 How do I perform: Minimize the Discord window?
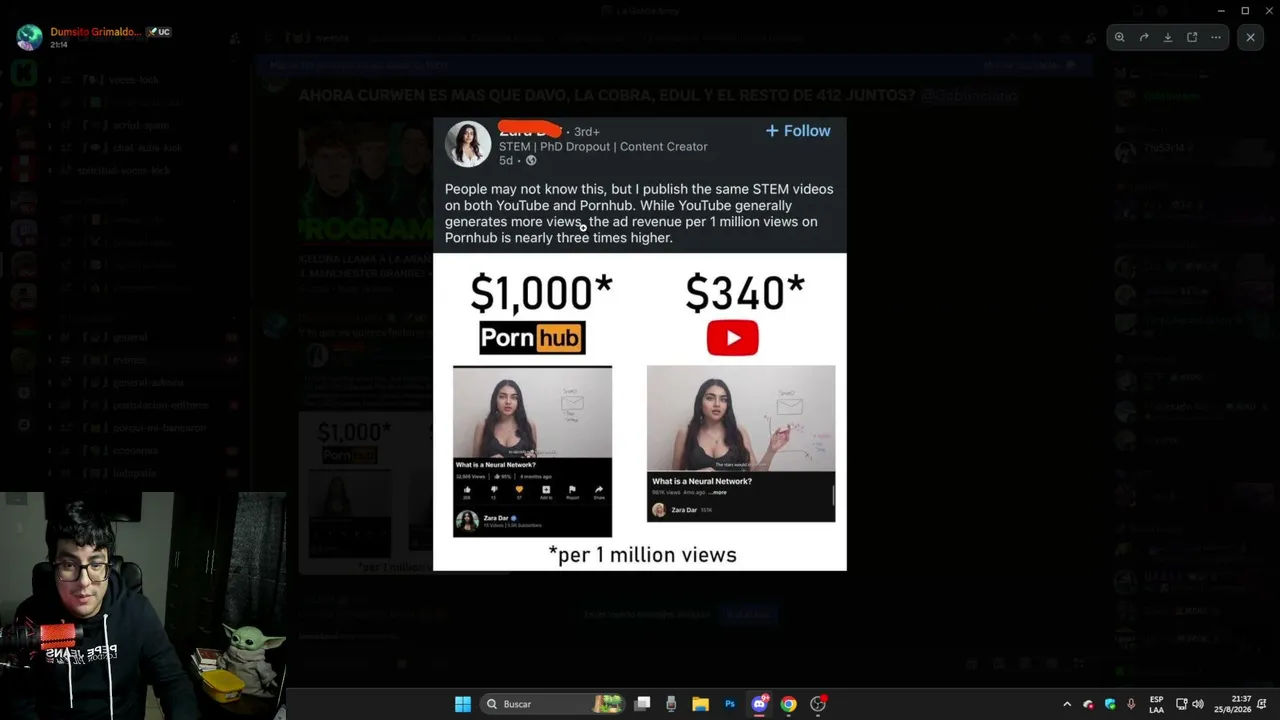coord(1221,10)
